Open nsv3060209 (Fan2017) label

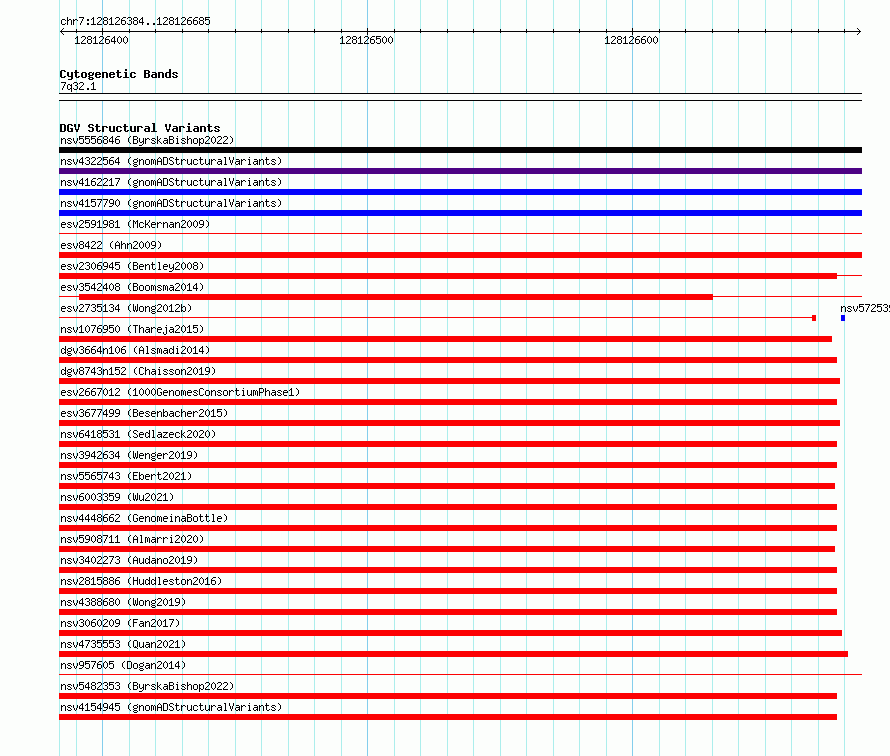point(120,623)
